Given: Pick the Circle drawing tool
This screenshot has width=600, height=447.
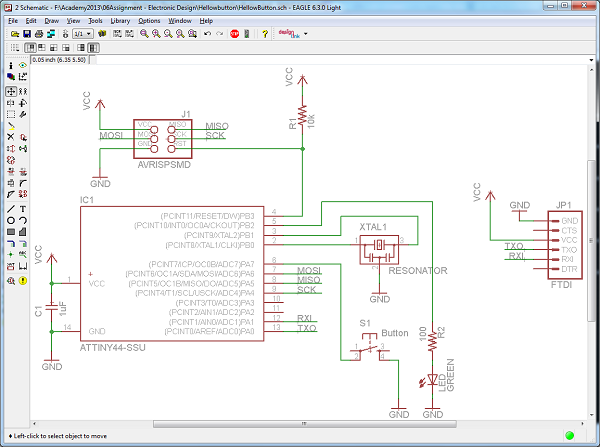Looking at the screenshot, I should pyautogui.click(x=11, y=220).
